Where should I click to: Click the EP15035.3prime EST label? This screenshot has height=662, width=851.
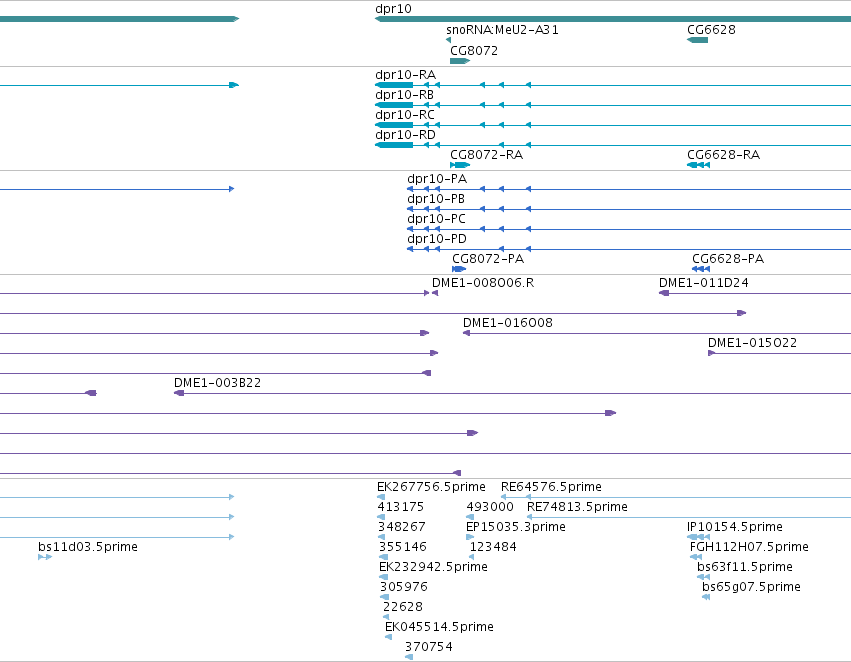[x=516, y=527]
